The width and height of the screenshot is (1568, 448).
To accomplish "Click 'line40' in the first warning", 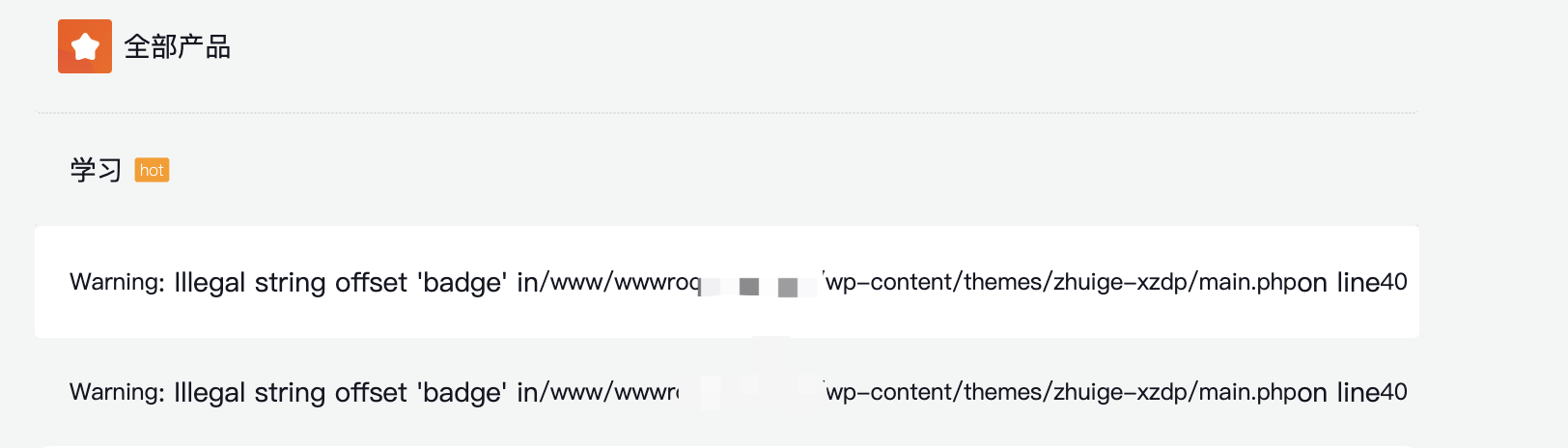I will coord(1372,282).
